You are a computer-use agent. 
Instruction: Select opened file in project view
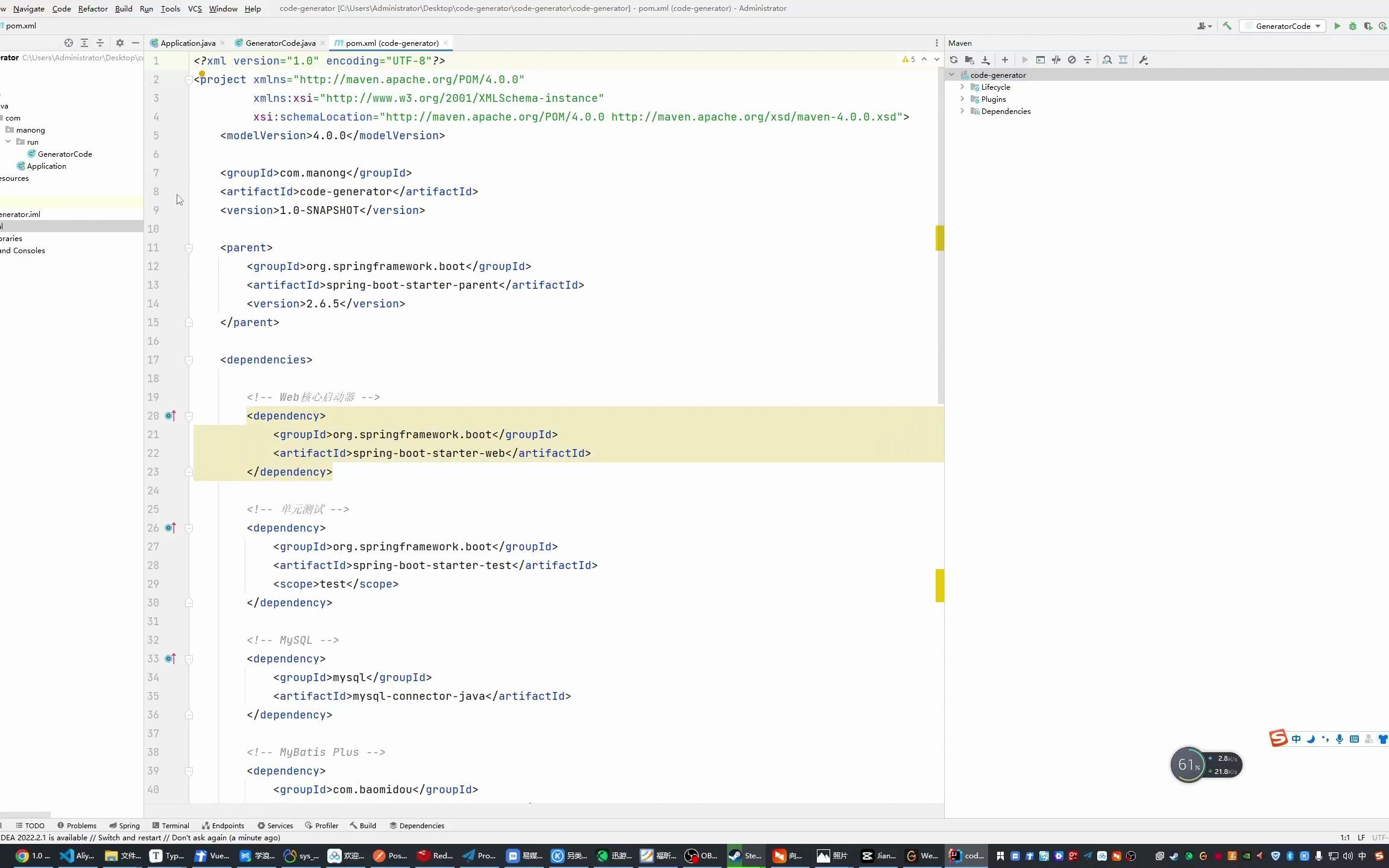point(69,43)
